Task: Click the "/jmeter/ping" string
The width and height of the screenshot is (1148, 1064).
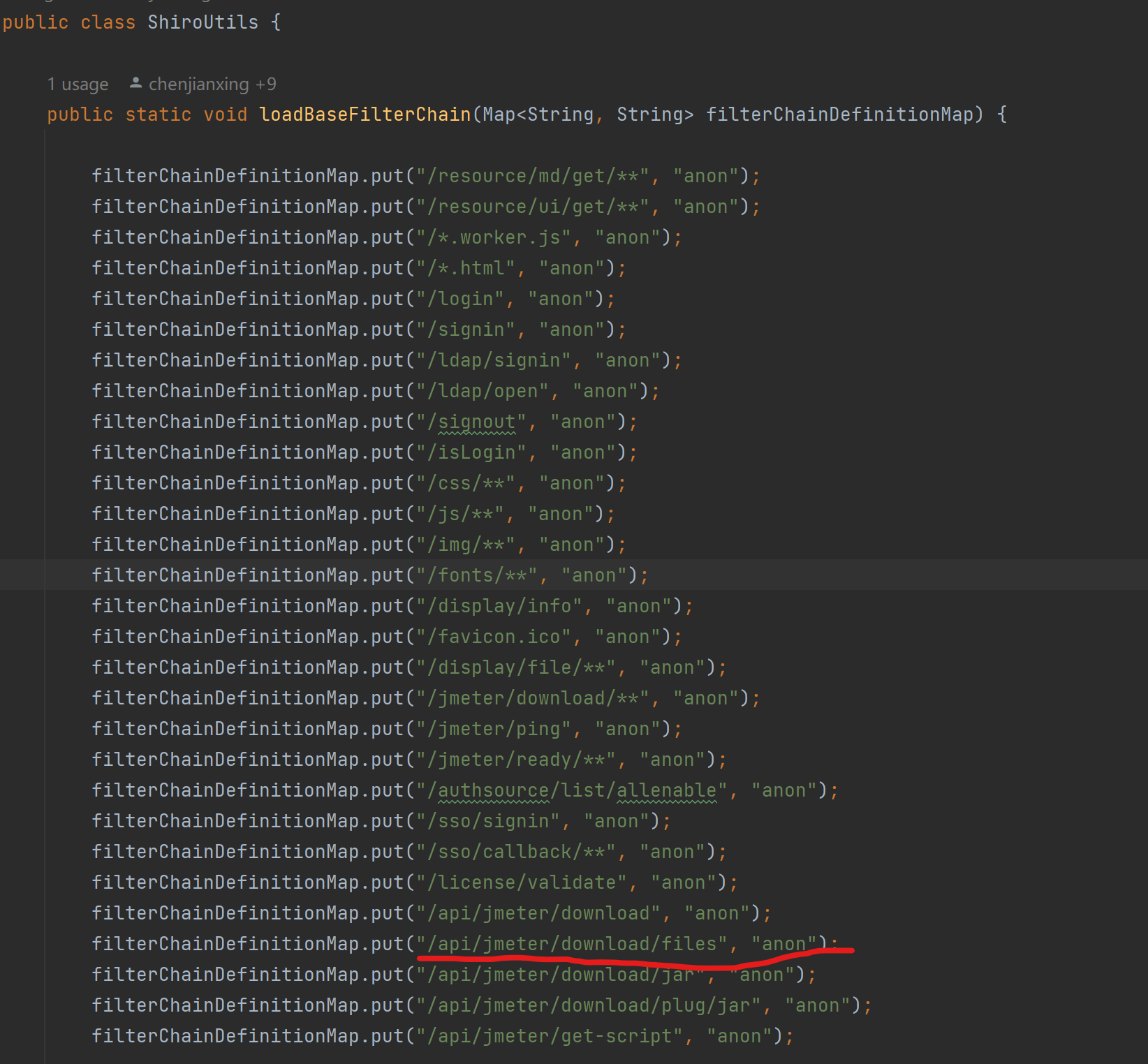Action: (494, 729)
